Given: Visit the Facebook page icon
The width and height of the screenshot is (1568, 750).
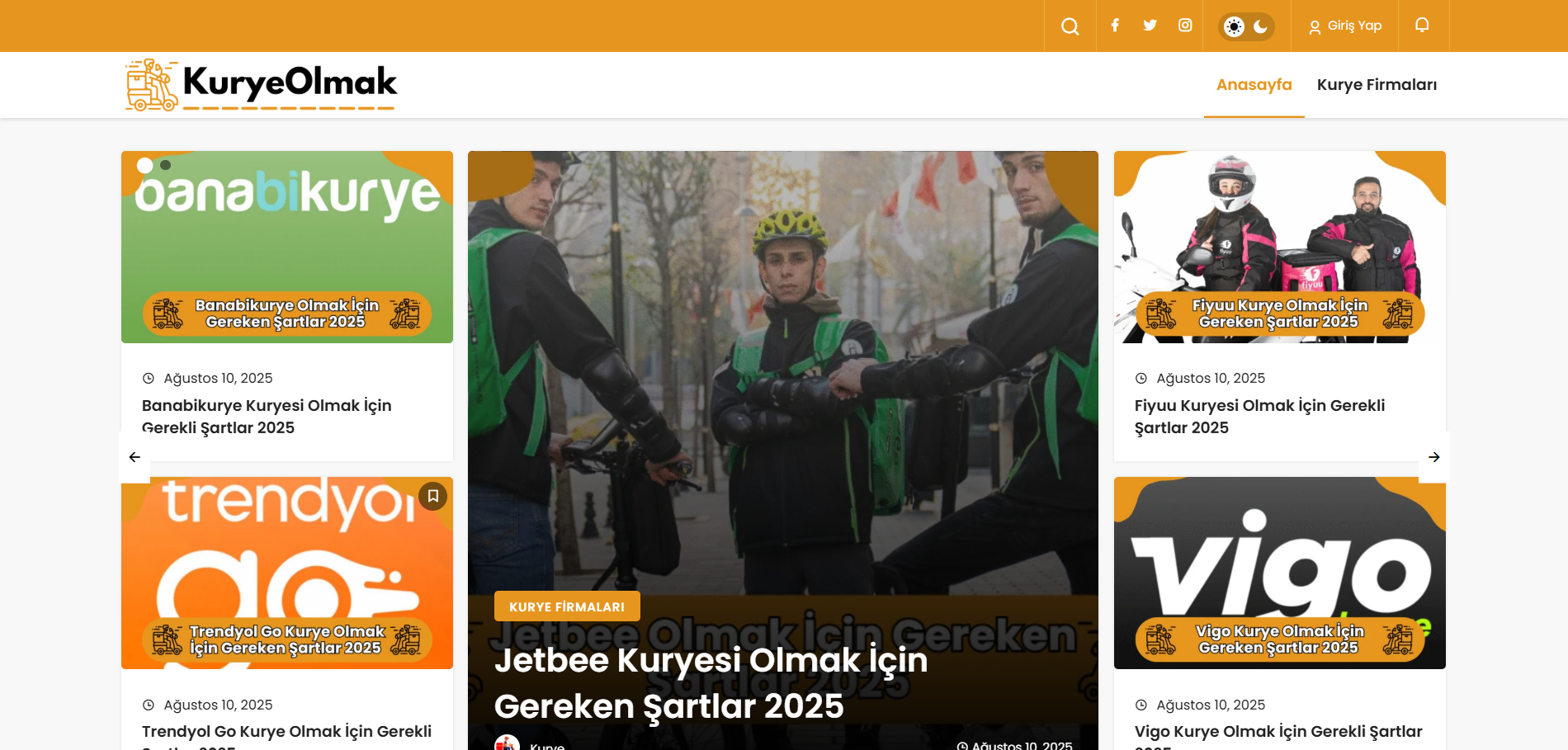Looking at the screenshot, I should 1115,26.
